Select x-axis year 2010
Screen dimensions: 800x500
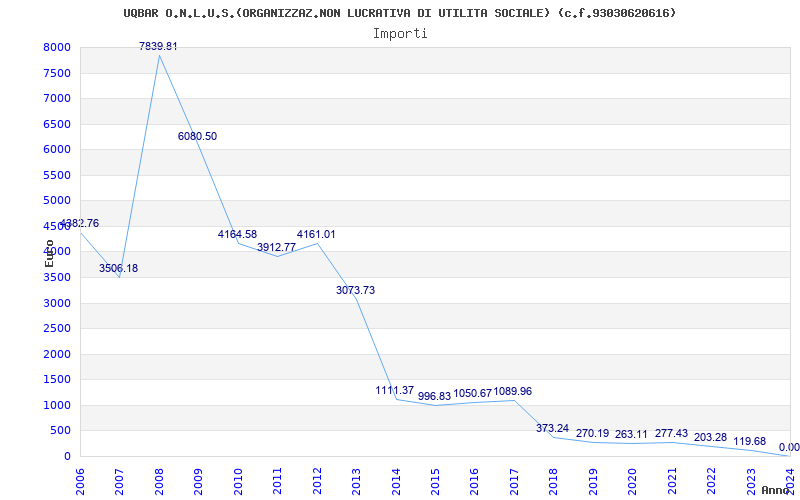[238, 481]
